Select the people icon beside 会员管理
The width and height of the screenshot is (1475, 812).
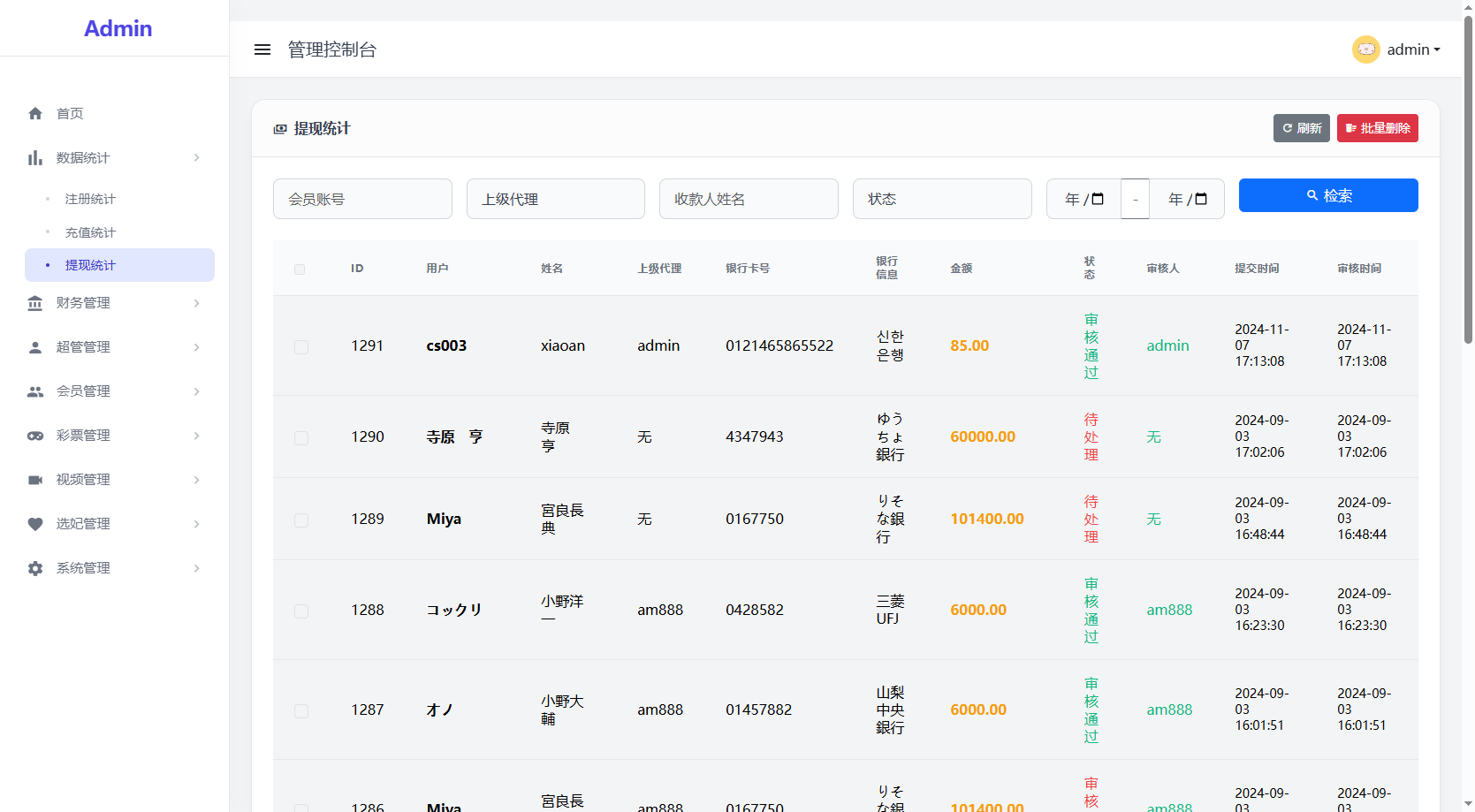35,391
